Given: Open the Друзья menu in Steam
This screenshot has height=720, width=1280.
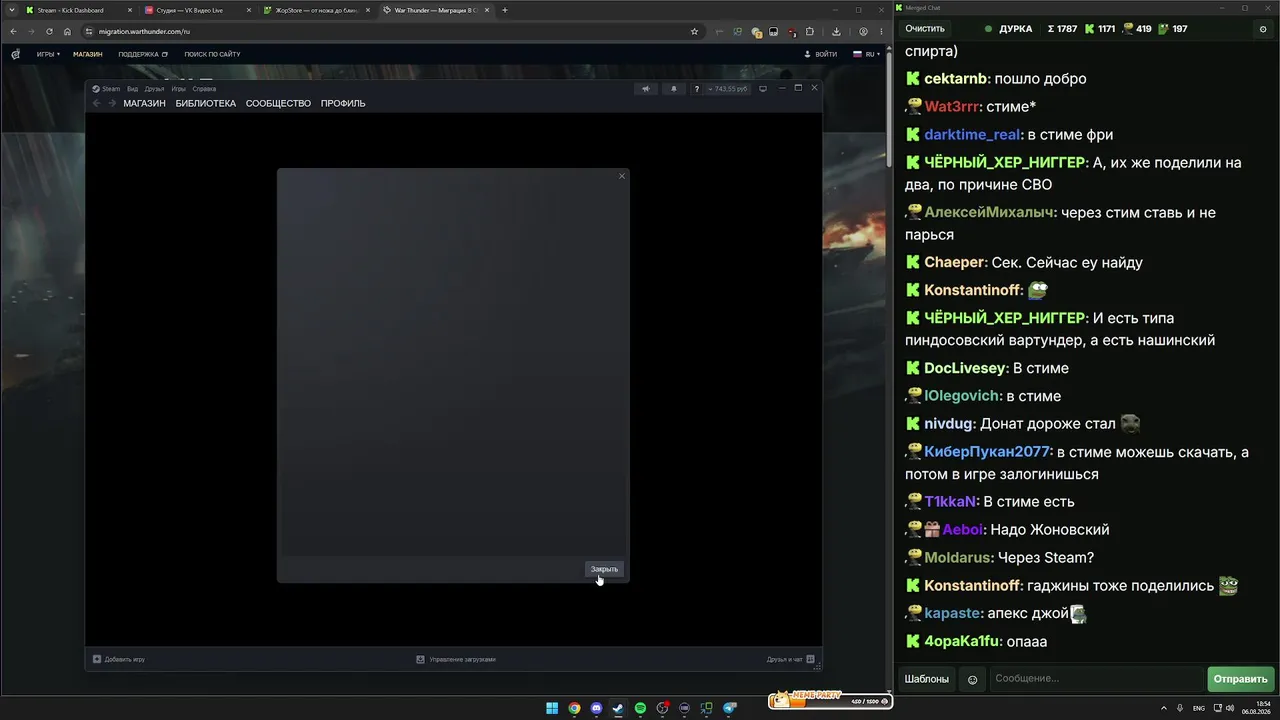Looking at the screenshot, I should click(154, 89).
